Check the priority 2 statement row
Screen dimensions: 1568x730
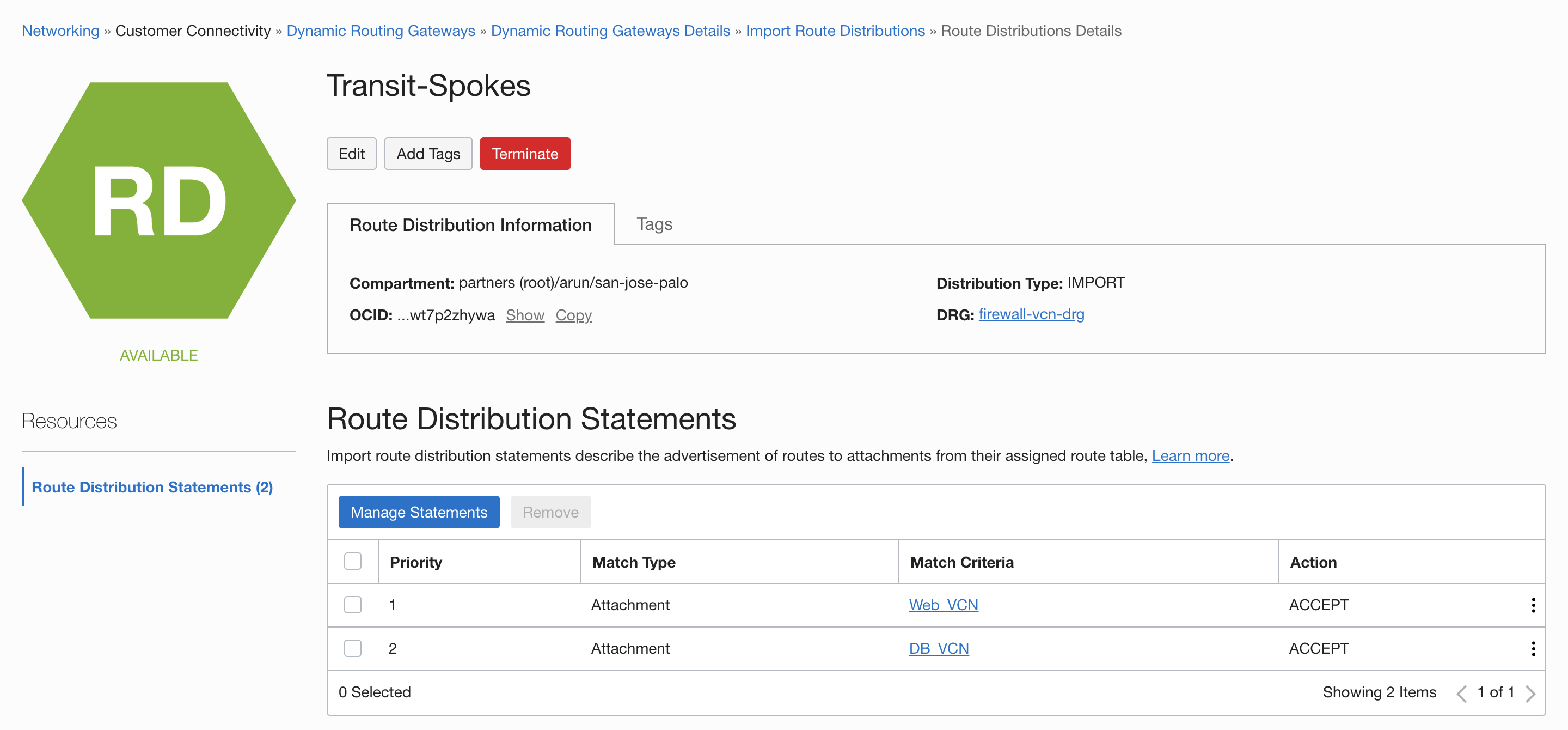coord(352,648)
